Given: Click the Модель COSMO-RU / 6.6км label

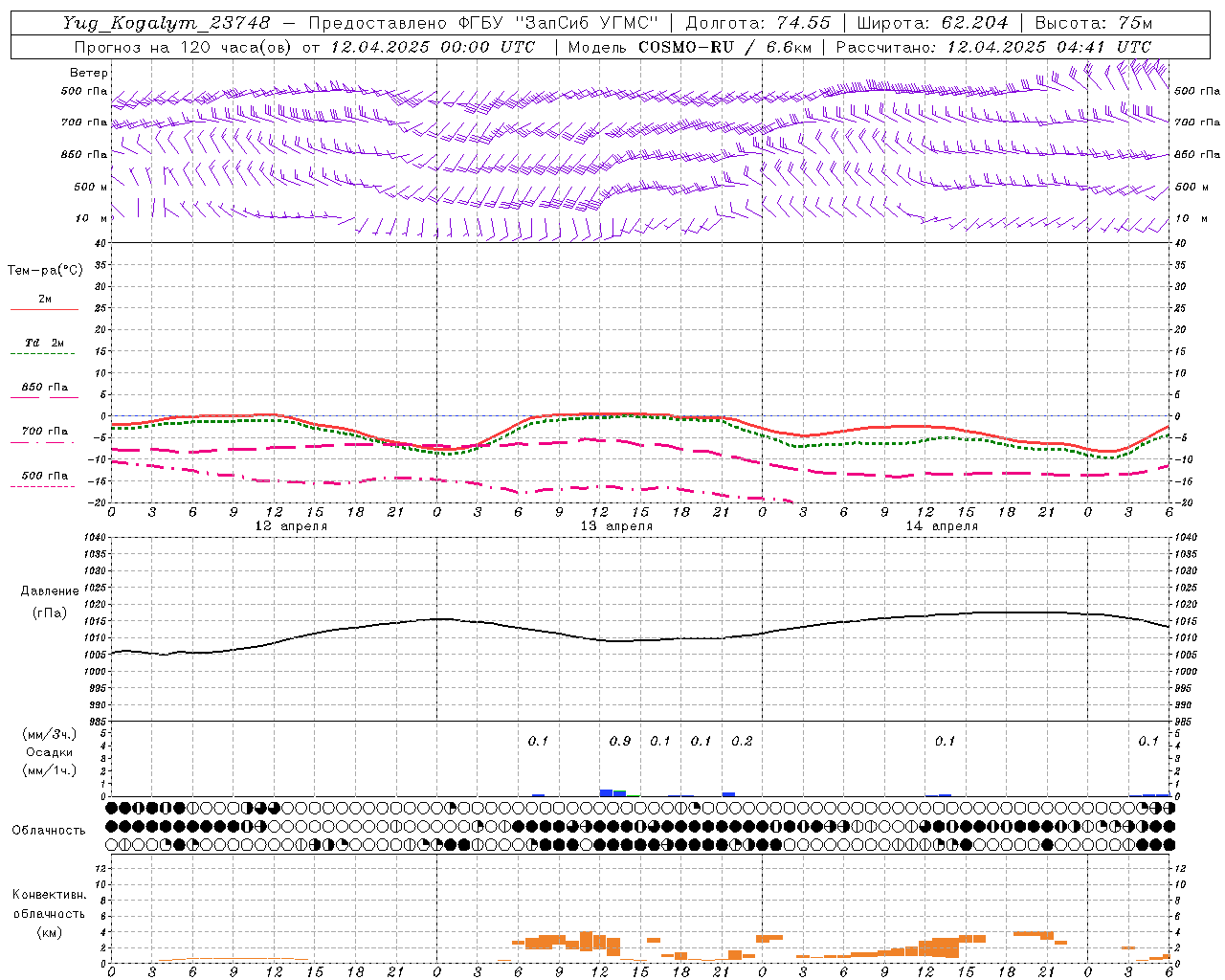Looking at the screenshot, I should click(x=690, y=47).
